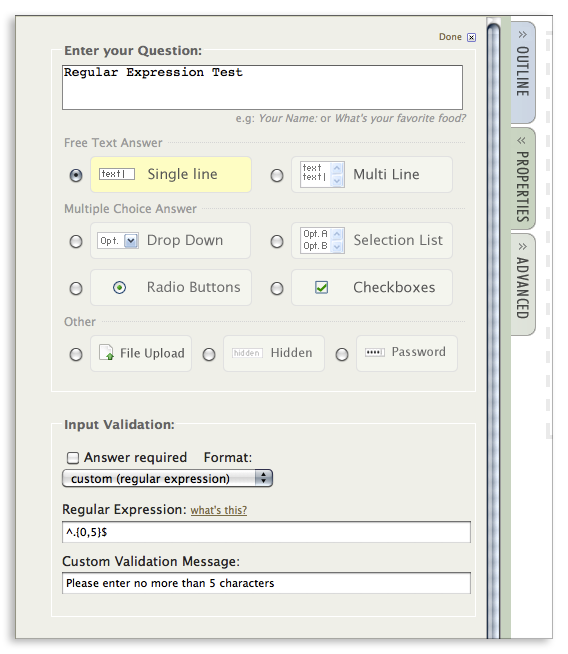This screenshot has height=654, width=568.
Task: Open the what's this? link
Action: (x=219, y=510)
